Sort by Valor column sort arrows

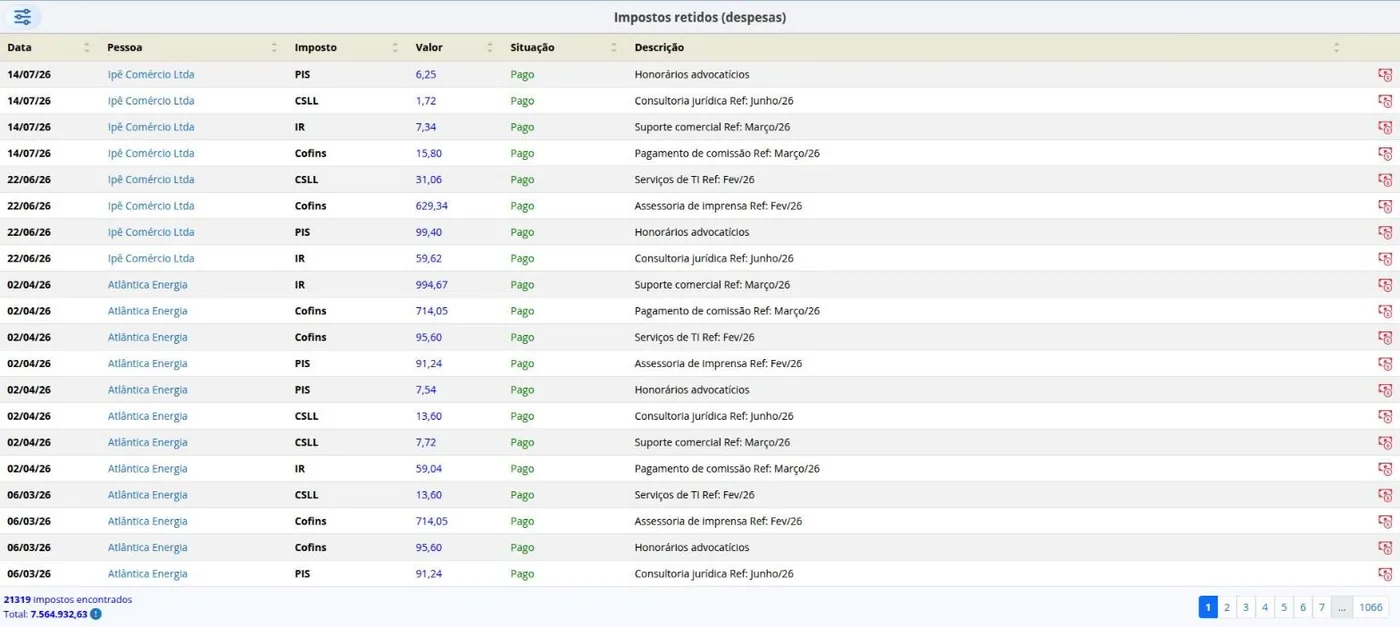pos(490,48)
